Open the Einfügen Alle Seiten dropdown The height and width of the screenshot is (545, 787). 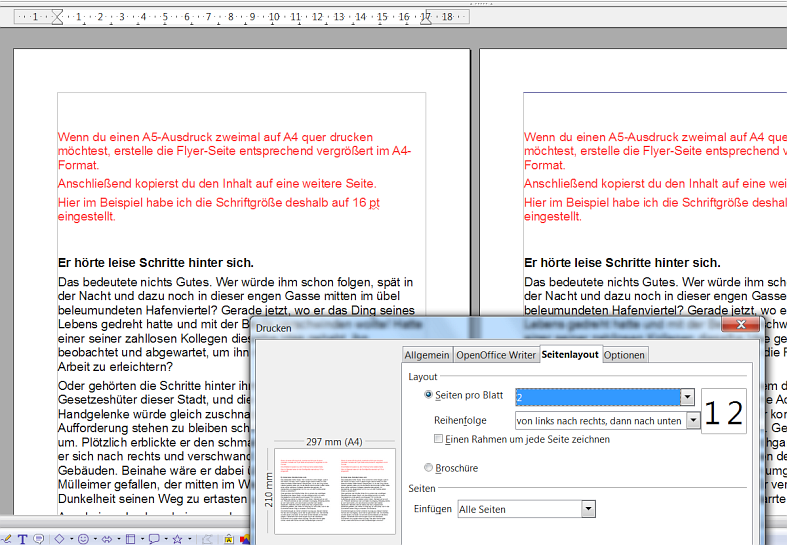pyautogui.click(x=588, y=509)
